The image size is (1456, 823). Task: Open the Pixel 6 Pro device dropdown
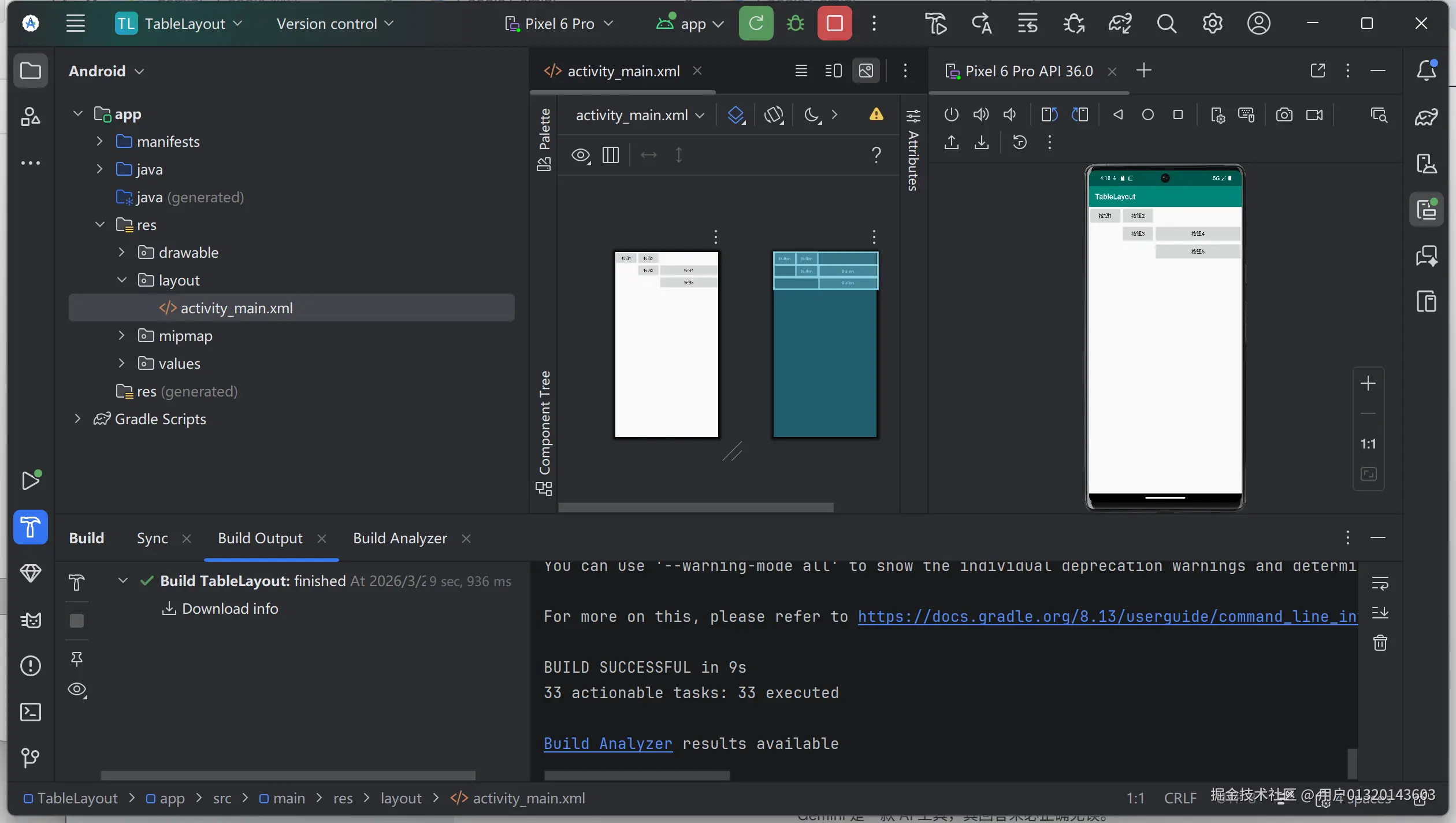(559, 24)
